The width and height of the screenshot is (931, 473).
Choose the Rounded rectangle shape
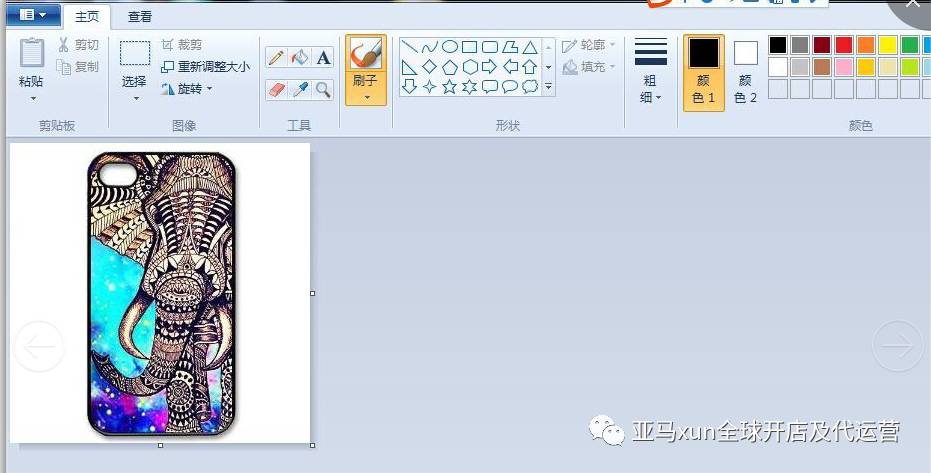(x=489, y=47)
